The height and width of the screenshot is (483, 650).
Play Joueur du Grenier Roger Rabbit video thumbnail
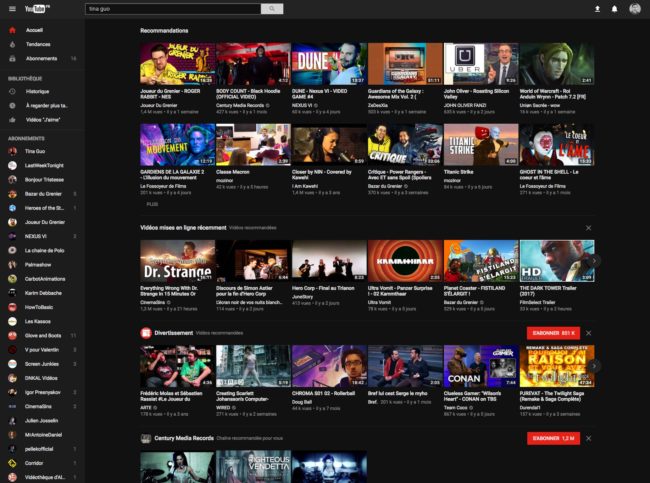(177, 63)
